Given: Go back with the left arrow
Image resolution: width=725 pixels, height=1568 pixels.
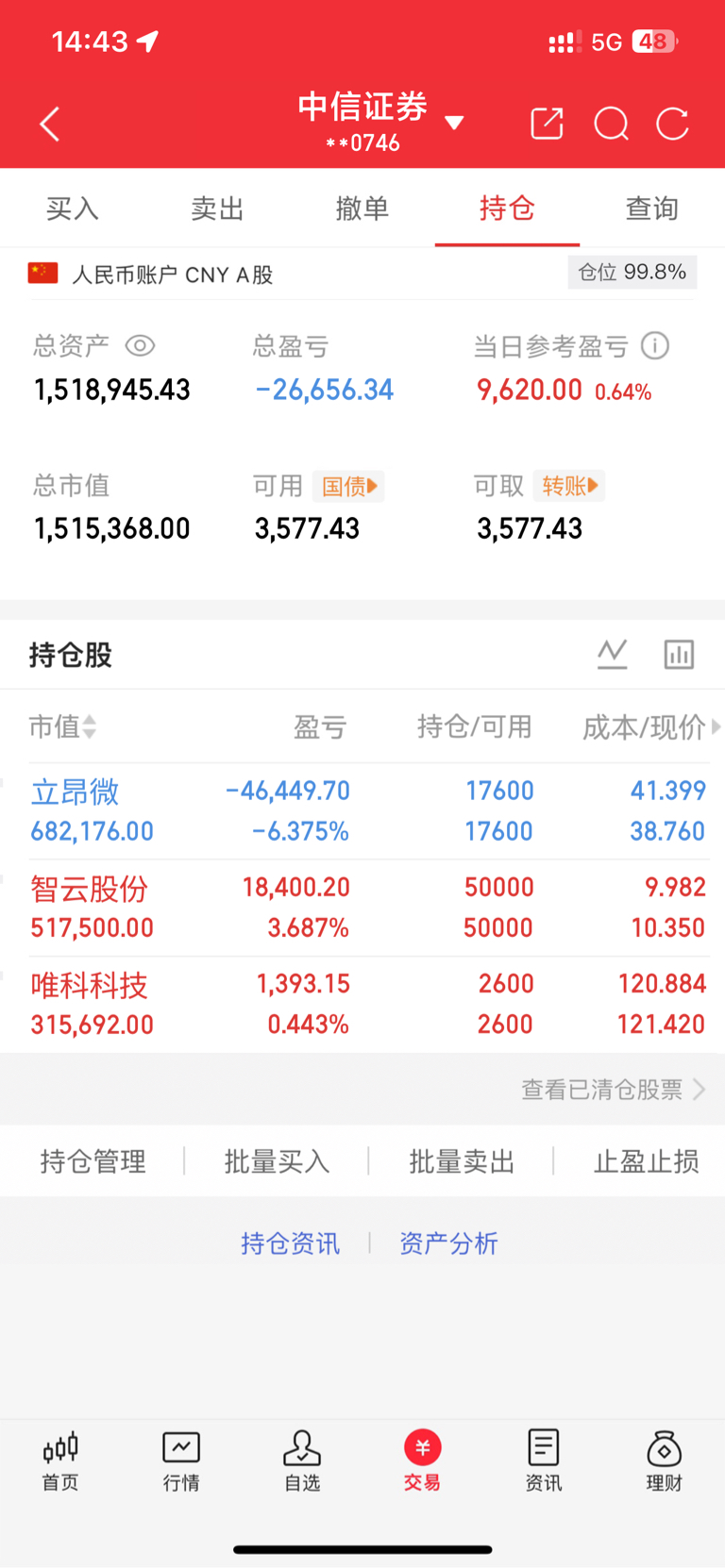Looking at the screenshot, I should (x=50, y=124).
